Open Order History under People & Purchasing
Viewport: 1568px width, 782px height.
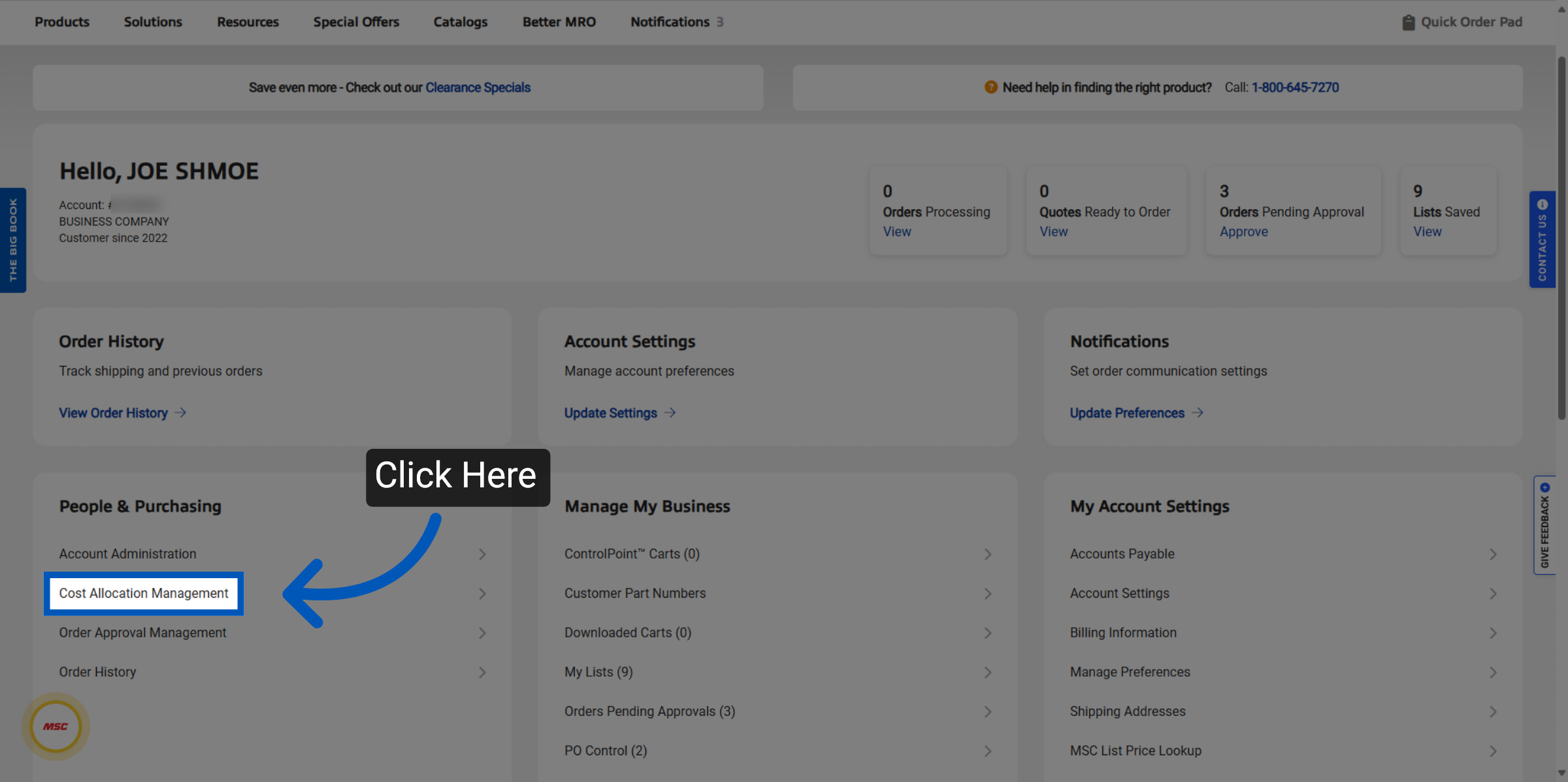click(x=97, y=672)
